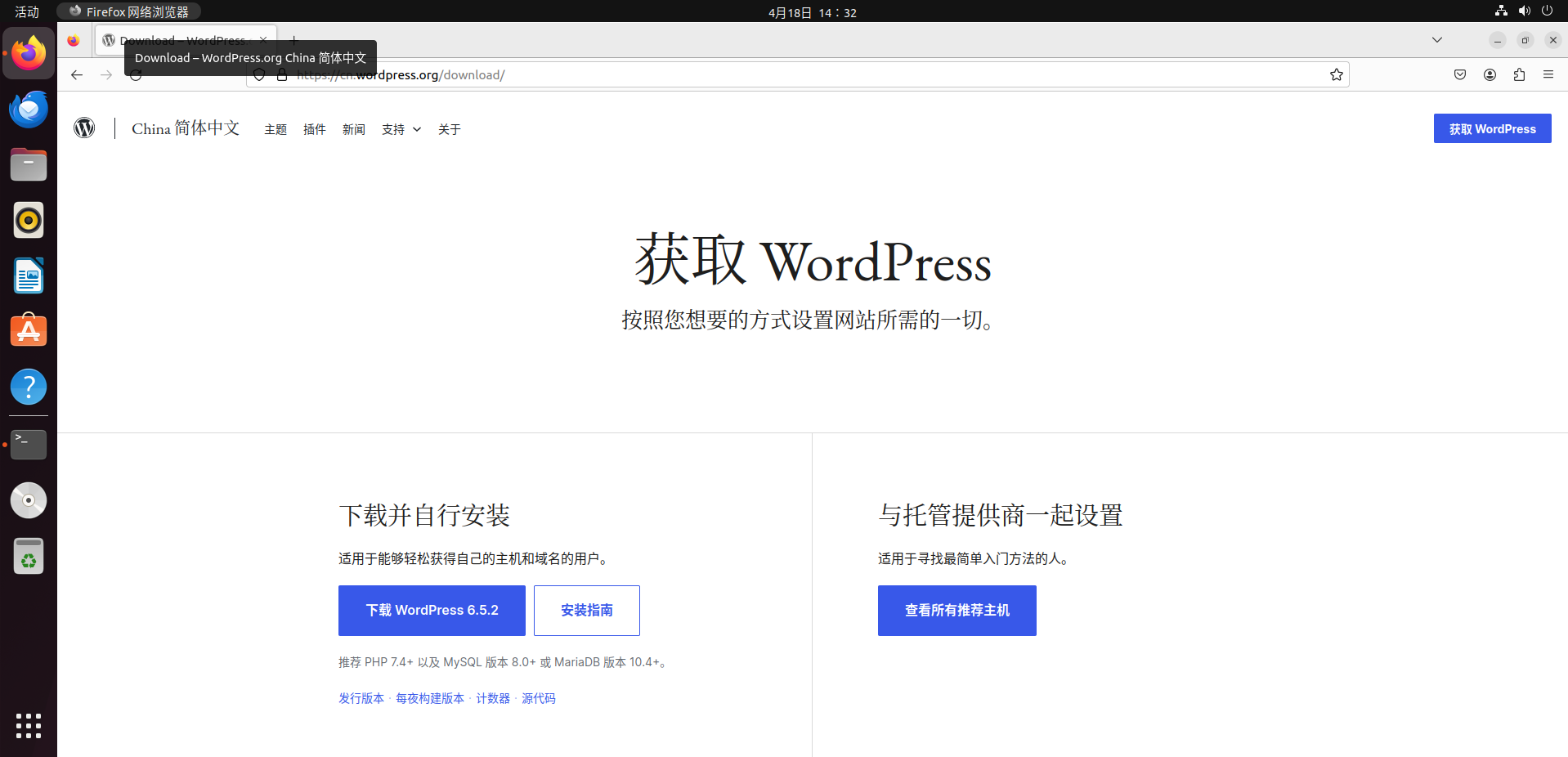Viewport: 1568px width, 757px height.
Task: Show applications grid in the dock
Action: 29,726
